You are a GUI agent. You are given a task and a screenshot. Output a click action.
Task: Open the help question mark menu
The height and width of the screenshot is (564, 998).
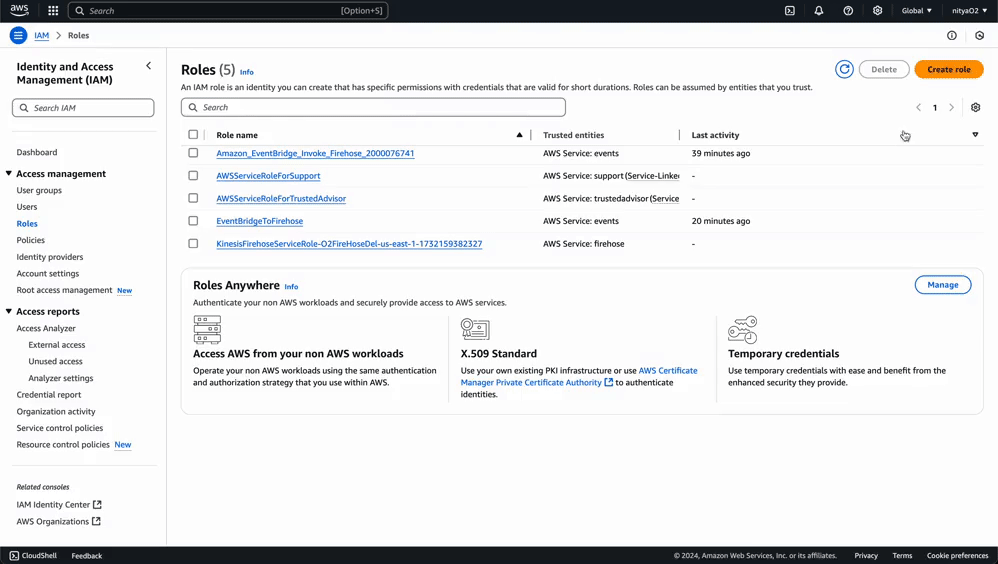point(848,11)
